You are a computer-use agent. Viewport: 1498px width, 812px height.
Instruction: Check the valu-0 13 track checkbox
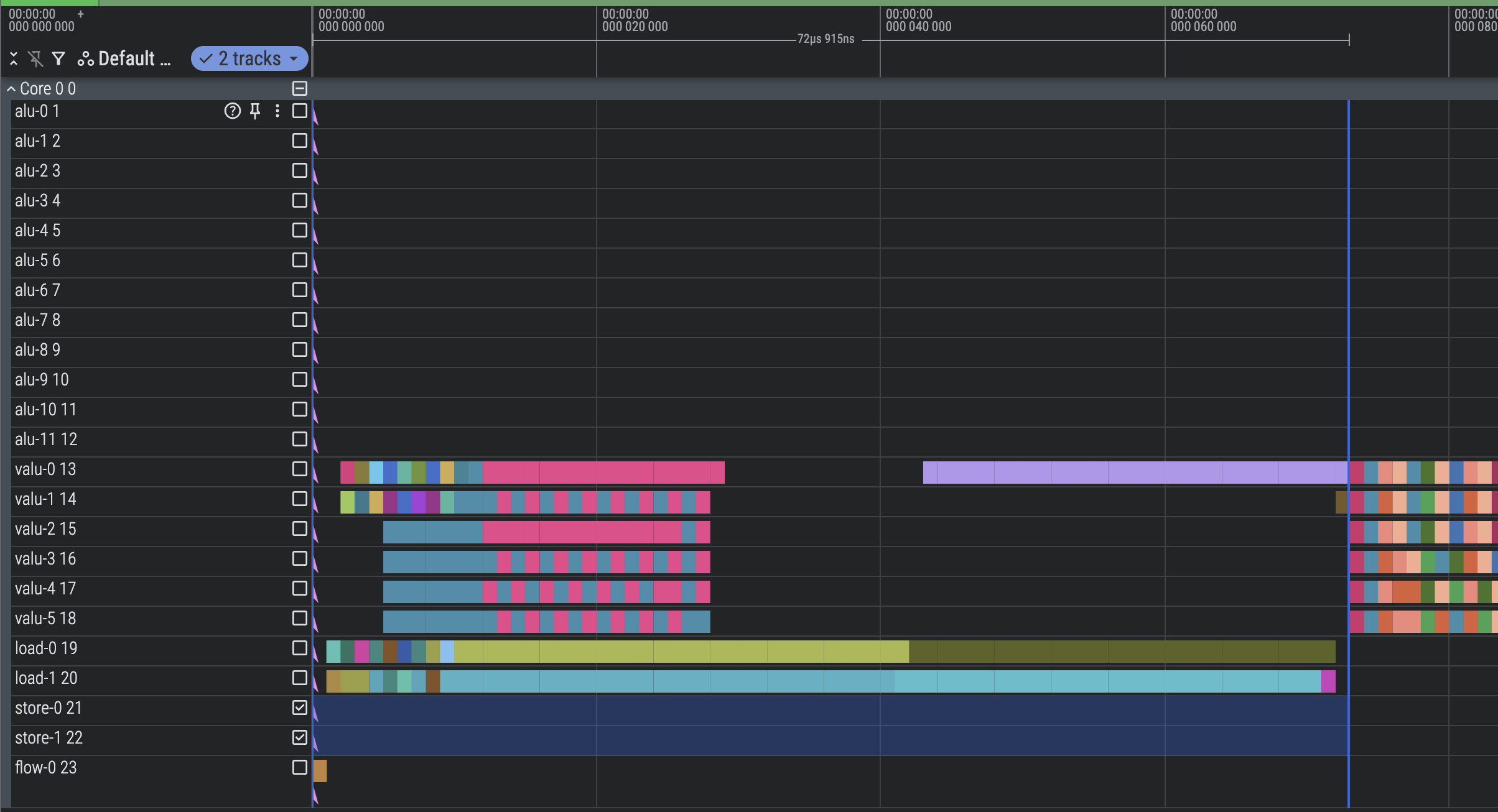[x=300, y=469]
